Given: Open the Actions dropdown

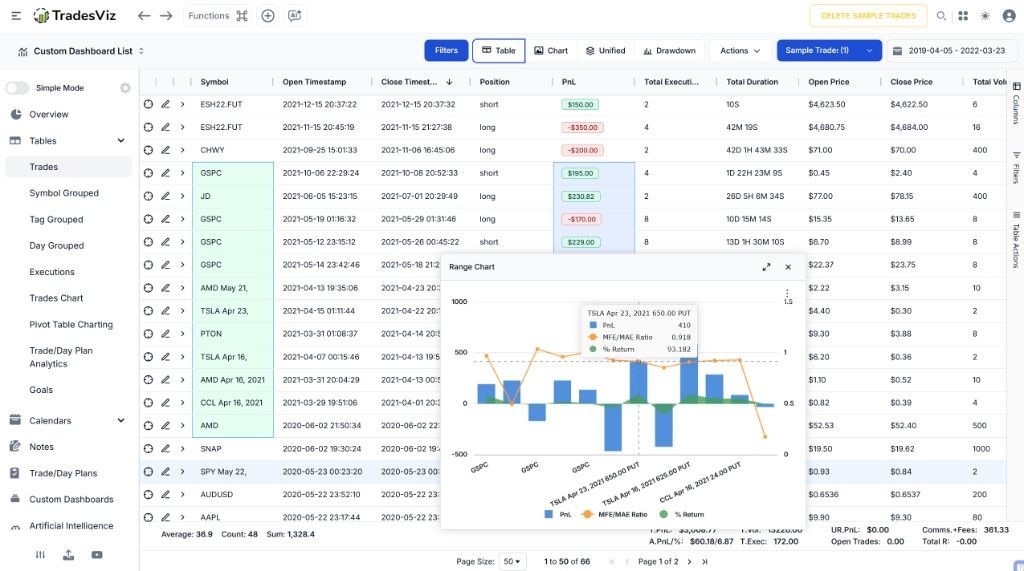Looking at the screenshot, I should [x=740, y=50].
